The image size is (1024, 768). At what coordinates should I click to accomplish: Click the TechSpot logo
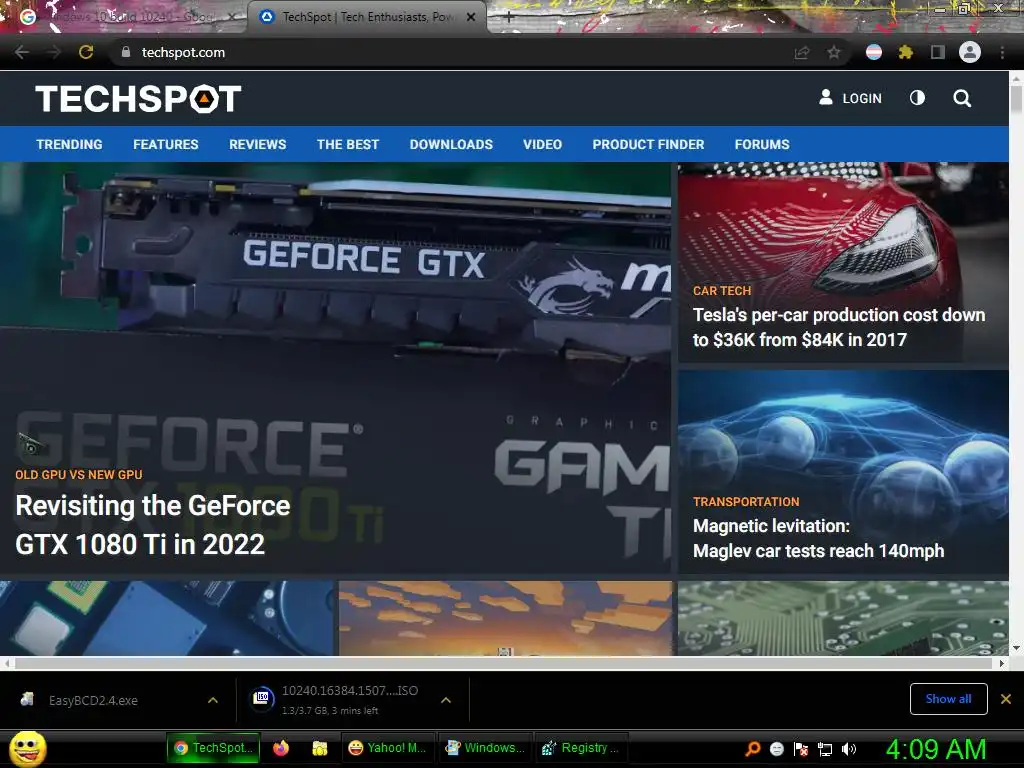[x=138, y=99]
